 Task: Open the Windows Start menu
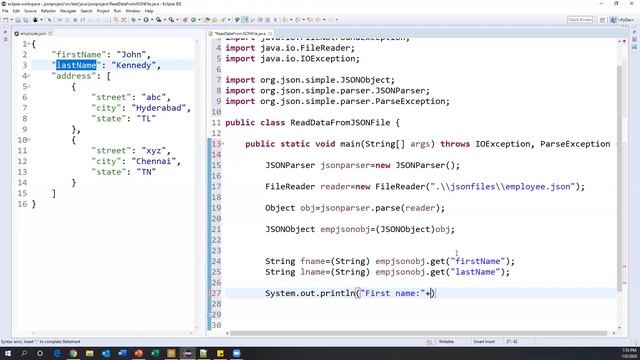[8, 353]
